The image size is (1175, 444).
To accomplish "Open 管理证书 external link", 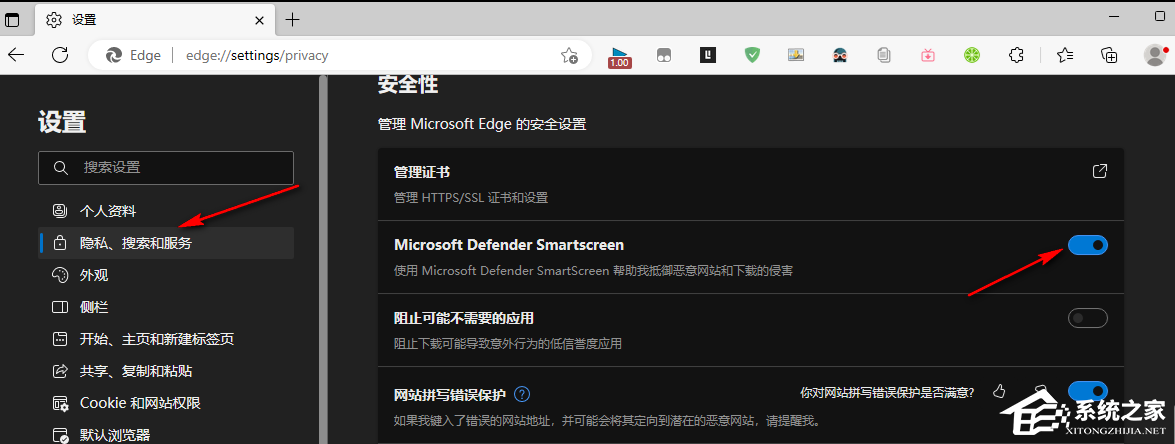I will 1100,171.
